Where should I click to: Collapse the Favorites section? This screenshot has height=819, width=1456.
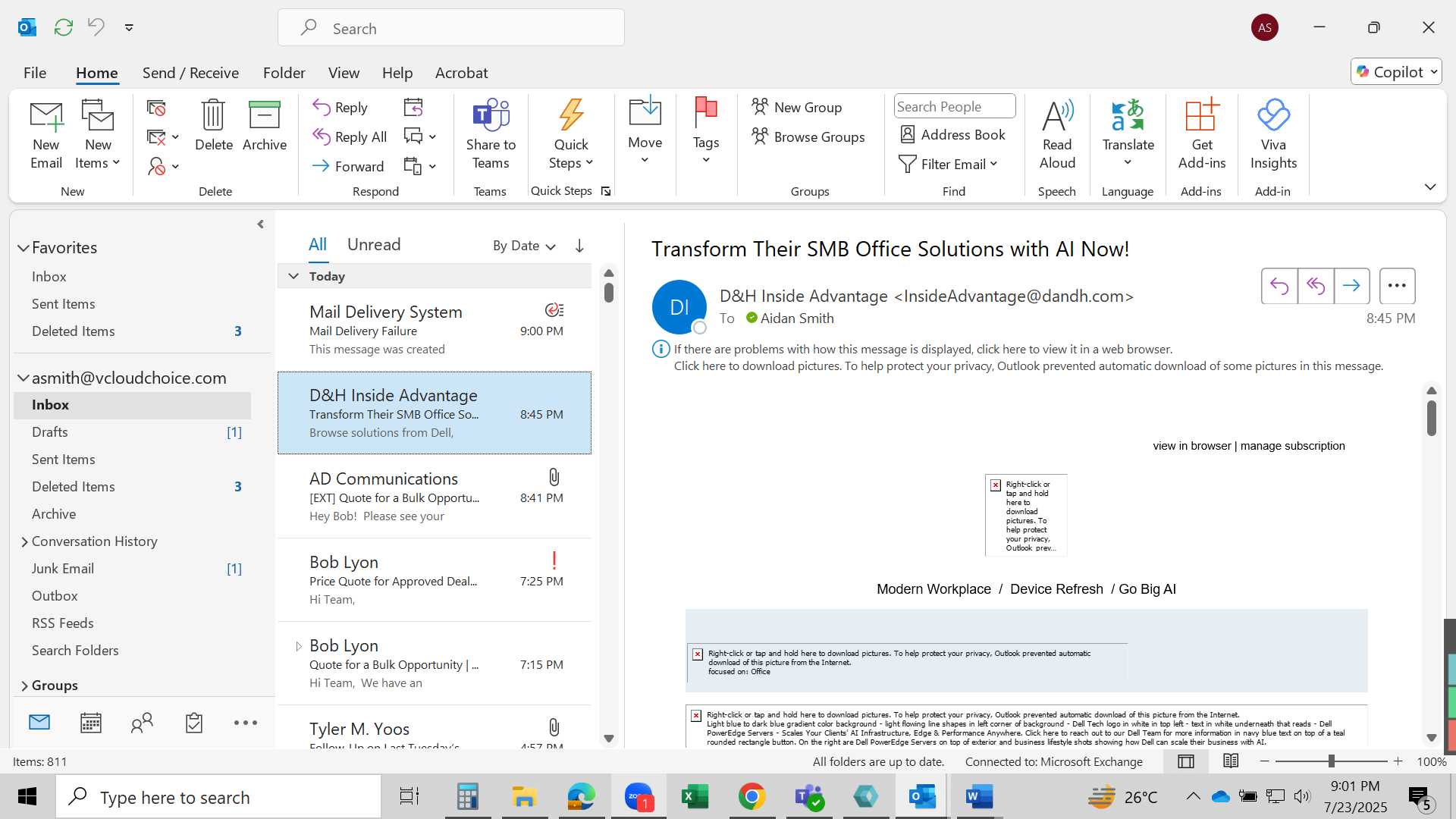click(24, 248)
